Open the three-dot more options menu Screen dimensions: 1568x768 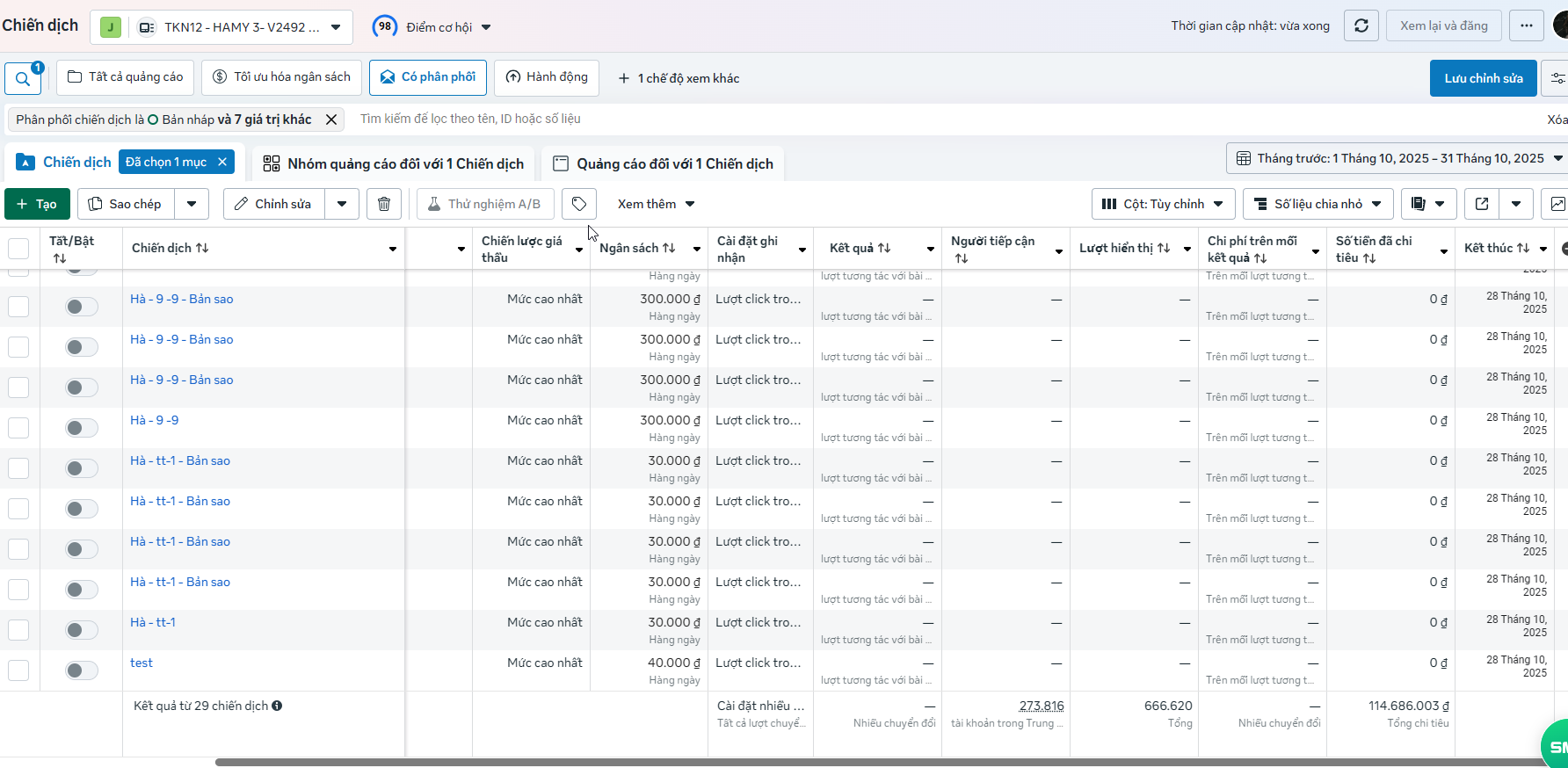tap(1527, 26)
